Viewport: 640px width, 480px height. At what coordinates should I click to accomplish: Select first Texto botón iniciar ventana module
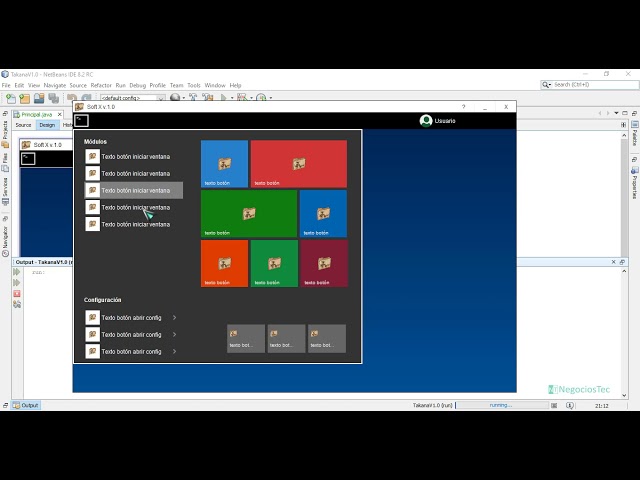point(133,156)
